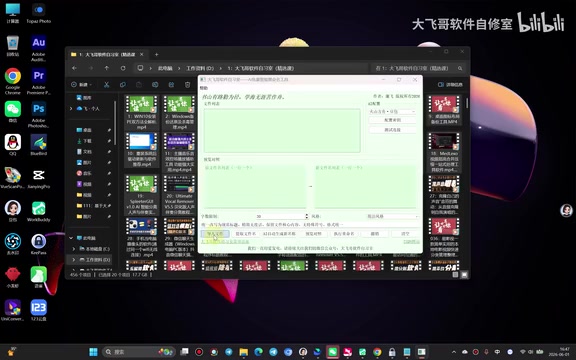Screen dimensions: 576x360
Task: Open Adobe Audition desktop icon
Action: (x=39, y=48)
